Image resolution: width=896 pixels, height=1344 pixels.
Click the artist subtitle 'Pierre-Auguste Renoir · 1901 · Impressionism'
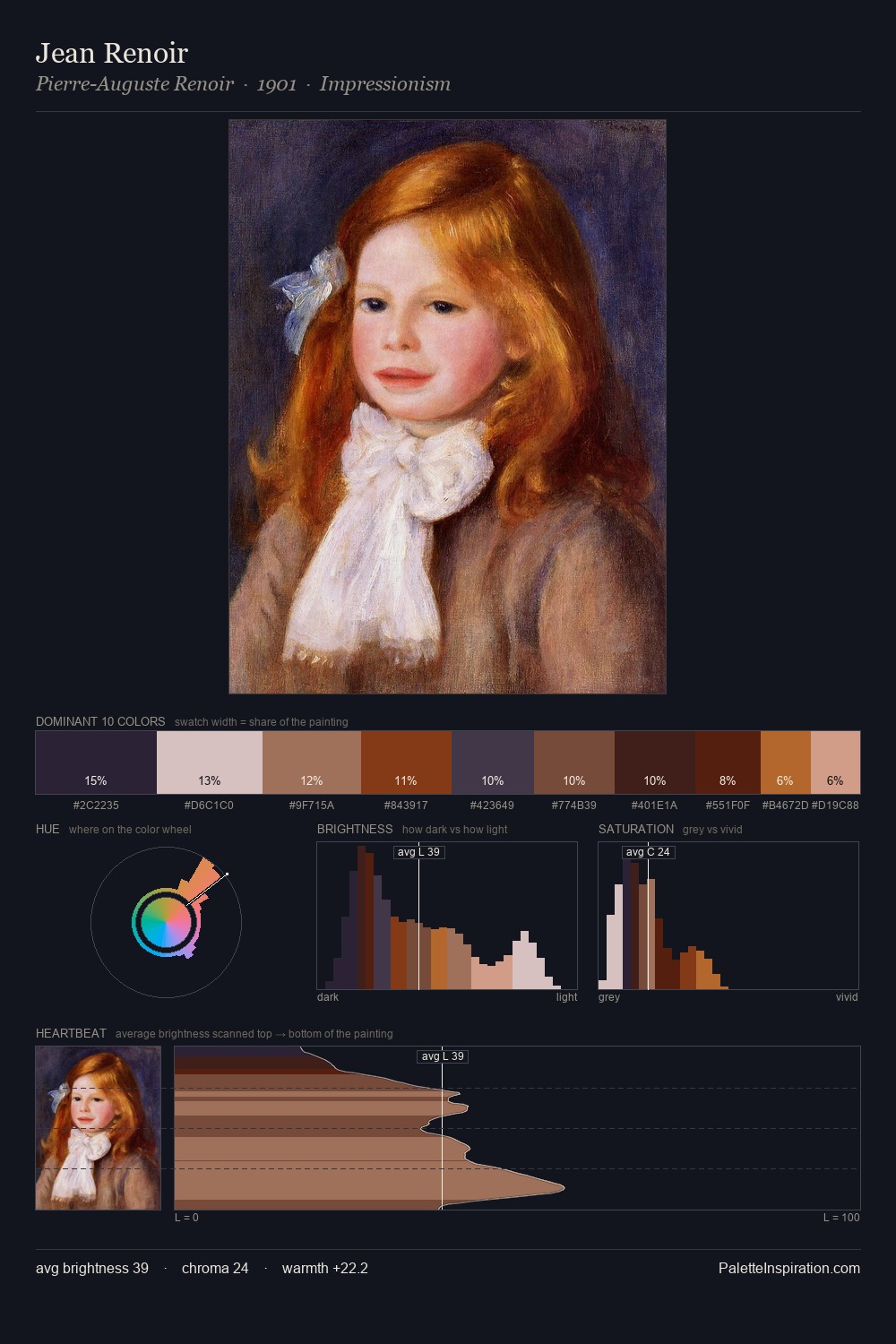pos(243,84)
